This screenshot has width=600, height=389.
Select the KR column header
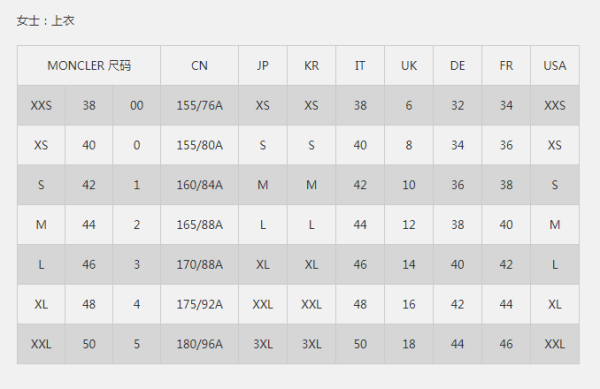311,65
